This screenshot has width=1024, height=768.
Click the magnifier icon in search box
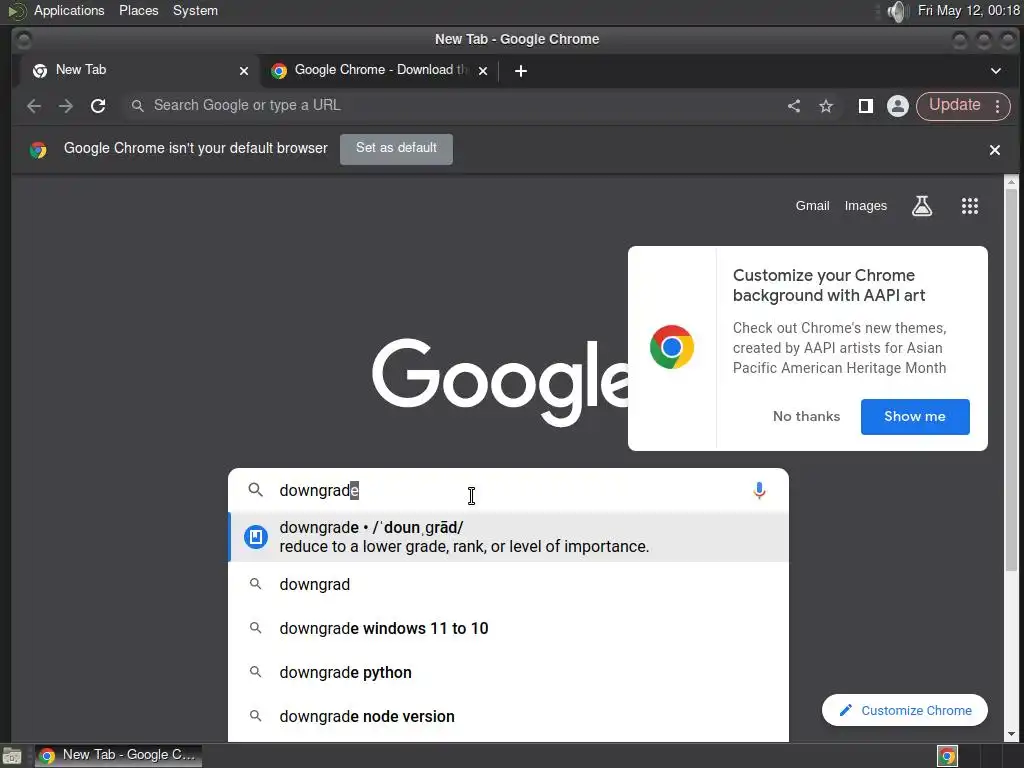[x=255, y=490]
